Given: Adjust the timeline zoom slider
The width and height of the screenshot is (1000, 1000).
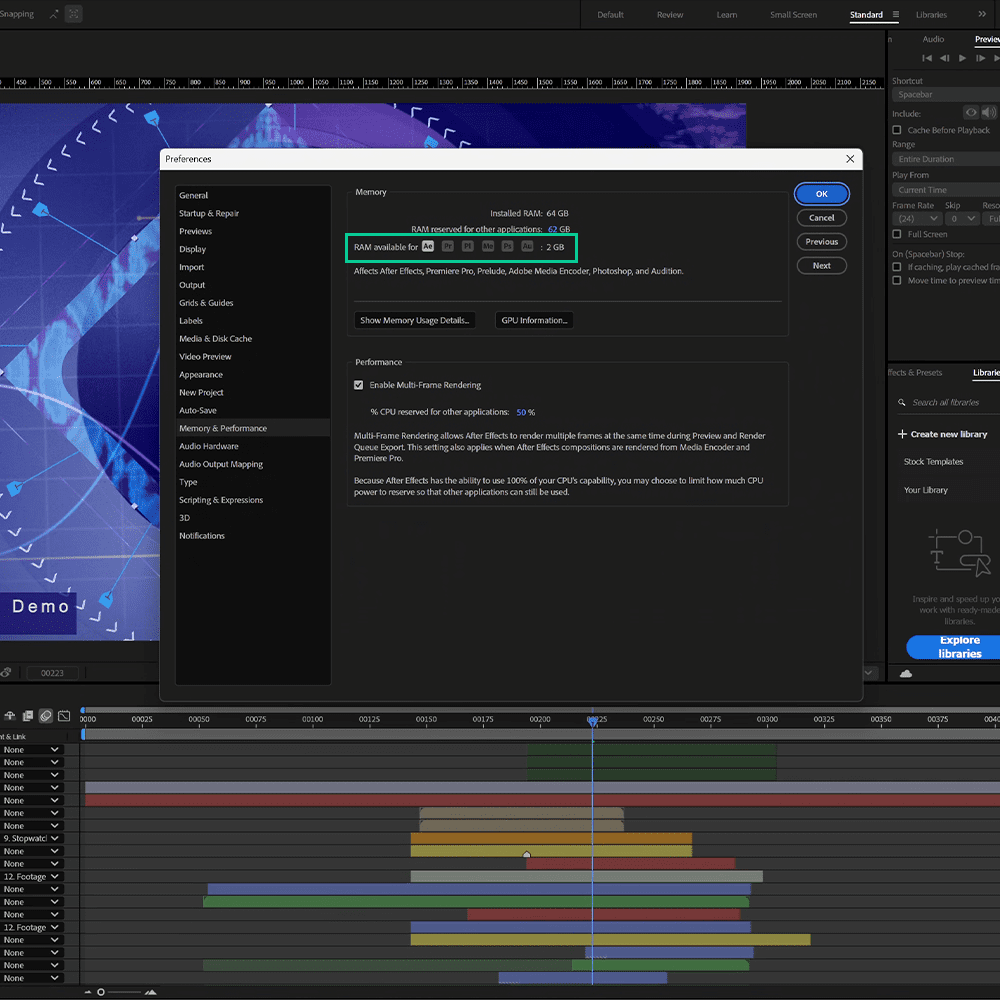Looking at the screenshot, I should tap(100, 992).
